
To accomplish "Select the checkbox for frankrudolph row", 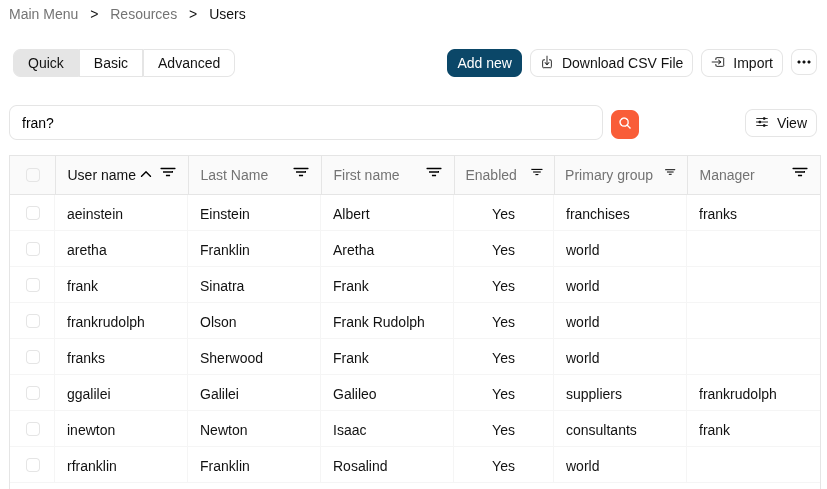I will 33,321.
